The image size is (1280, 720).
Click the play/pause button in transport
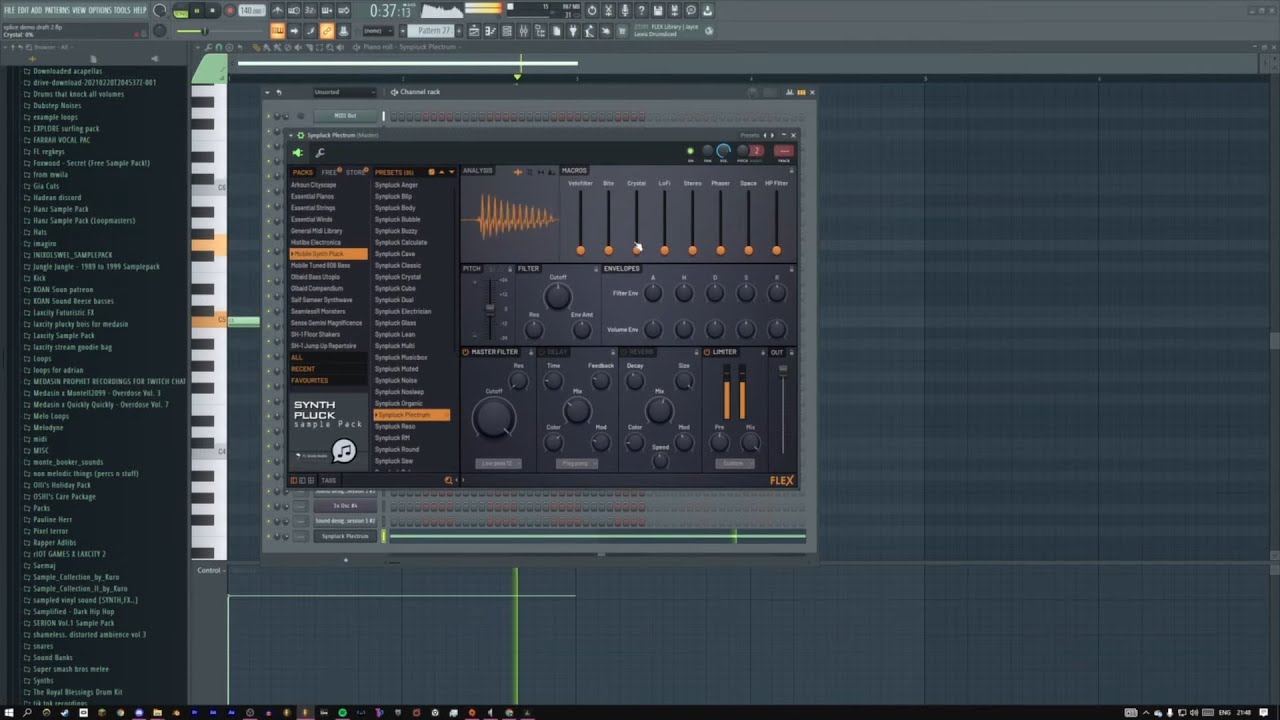(196, 11)
